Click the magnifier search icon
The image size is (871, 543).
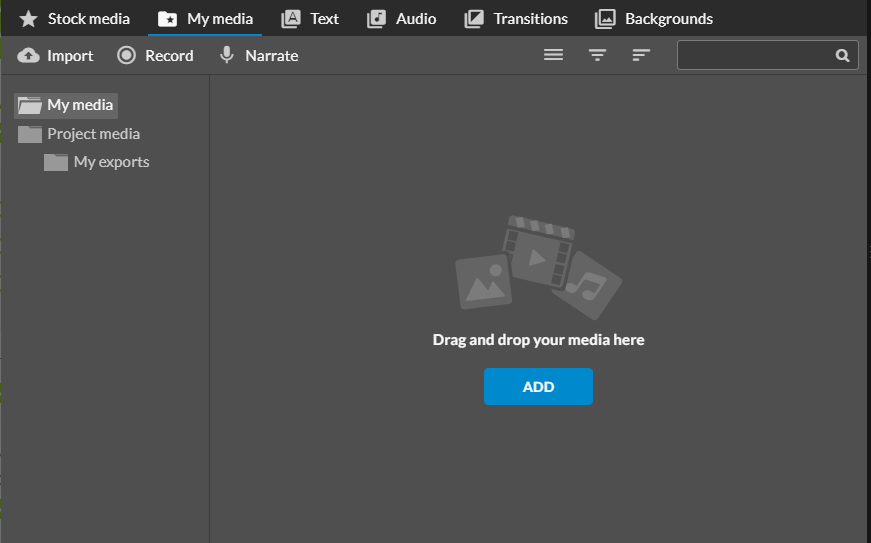(843, 56)
